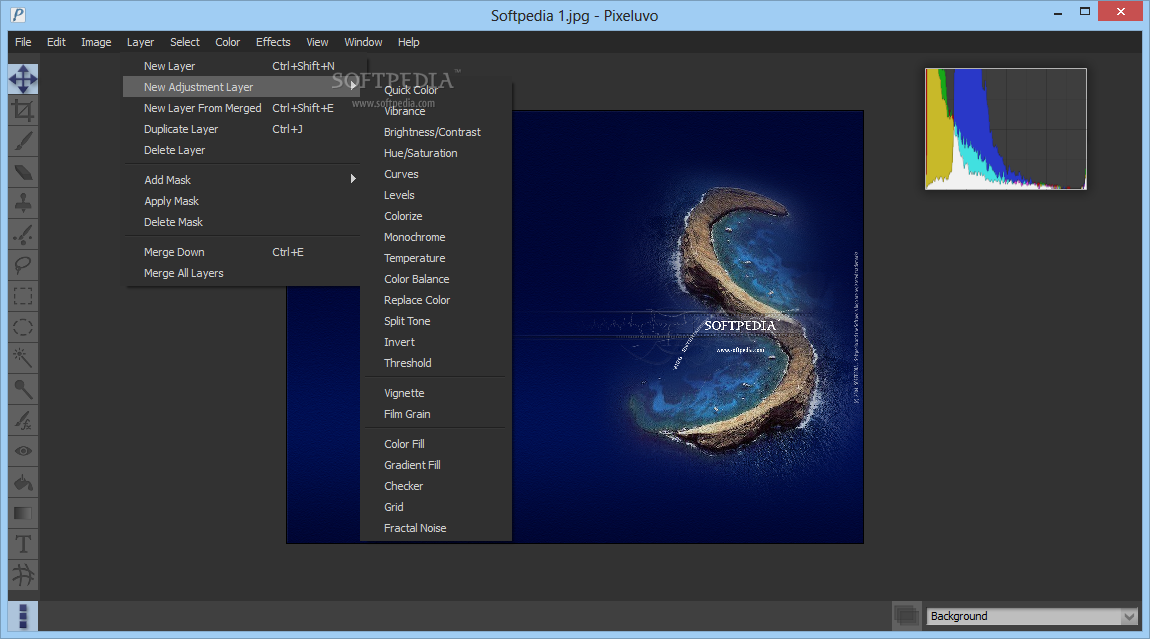Select the Gradient tool
This screenshot has width=1150, height=639.
[23, 513]
